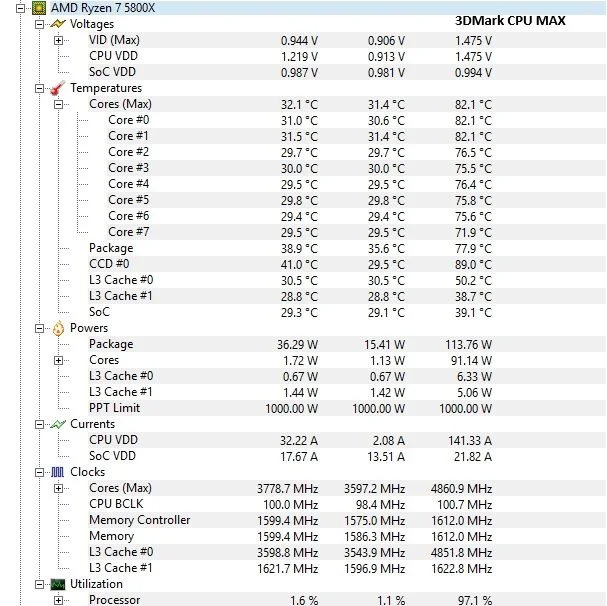Click the 3DMark CPU MAX heading

510,21
